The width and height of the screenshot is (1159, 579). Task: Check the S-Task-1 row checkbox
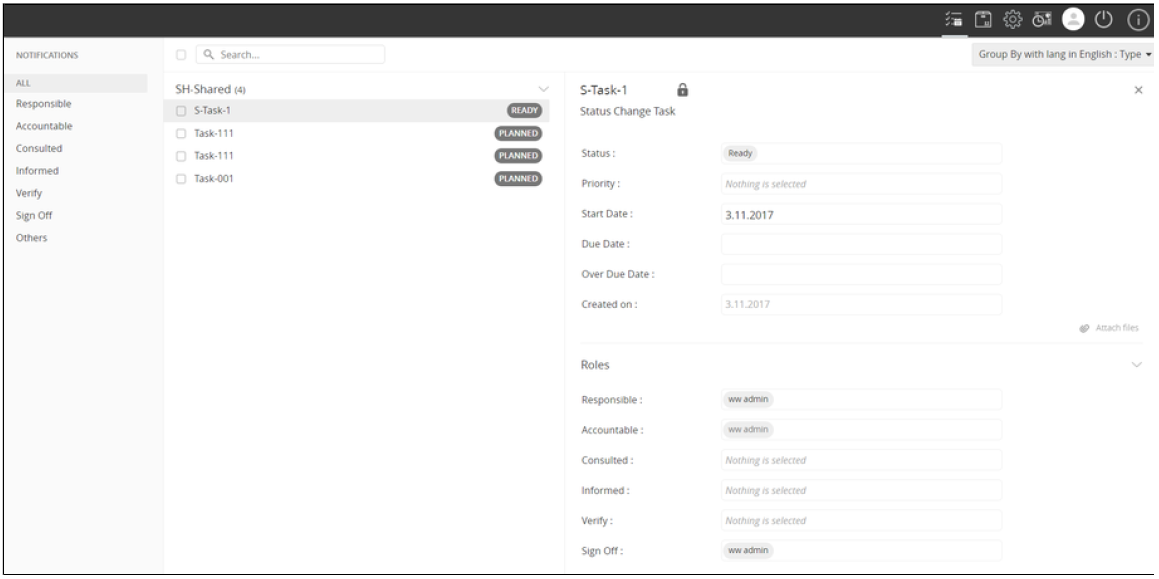[181, 111]
